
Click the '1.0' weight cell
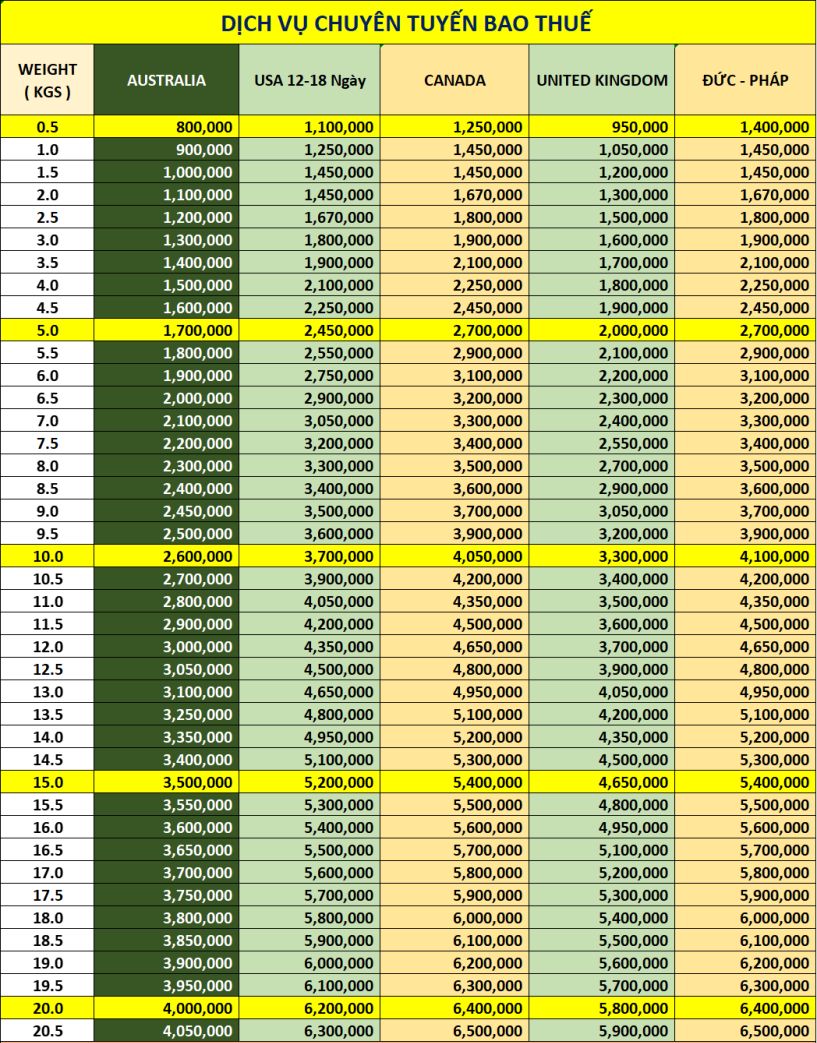point(47,149)
